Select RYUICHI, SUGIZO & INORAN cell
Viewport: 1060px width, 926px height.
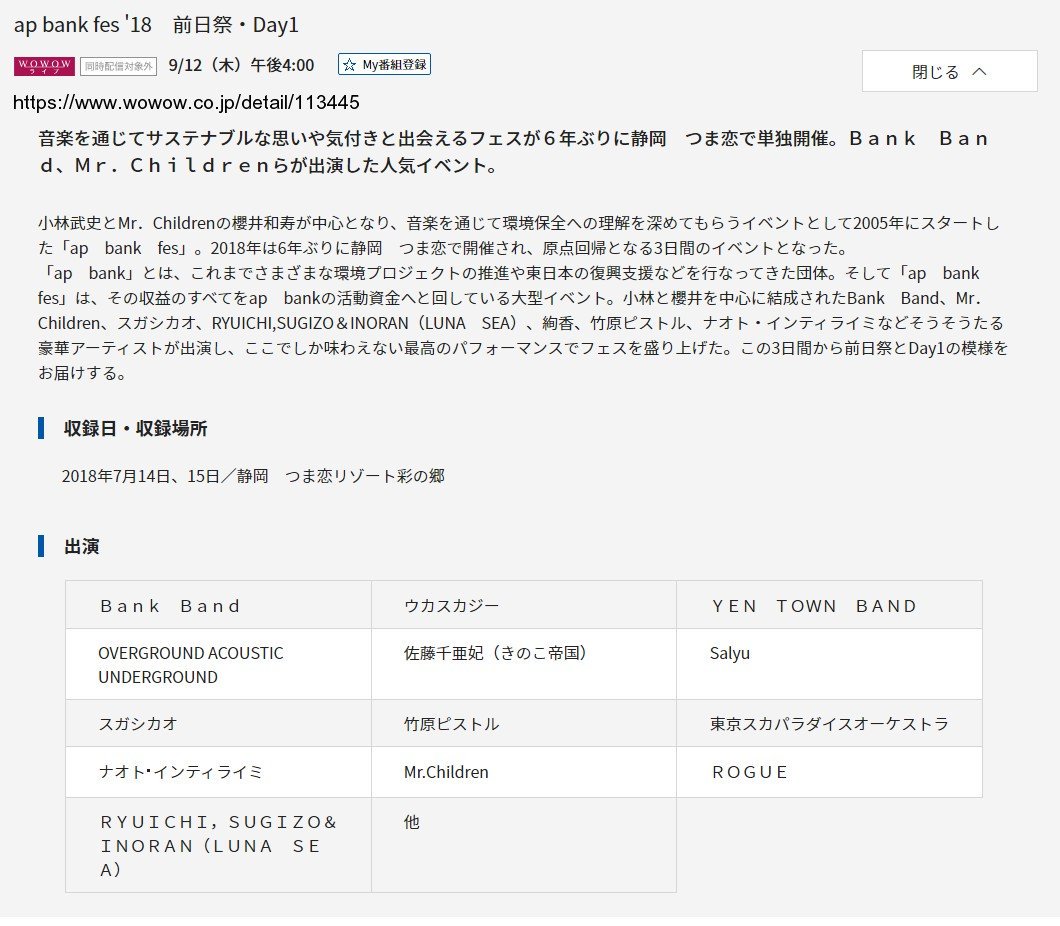(218, 845)
